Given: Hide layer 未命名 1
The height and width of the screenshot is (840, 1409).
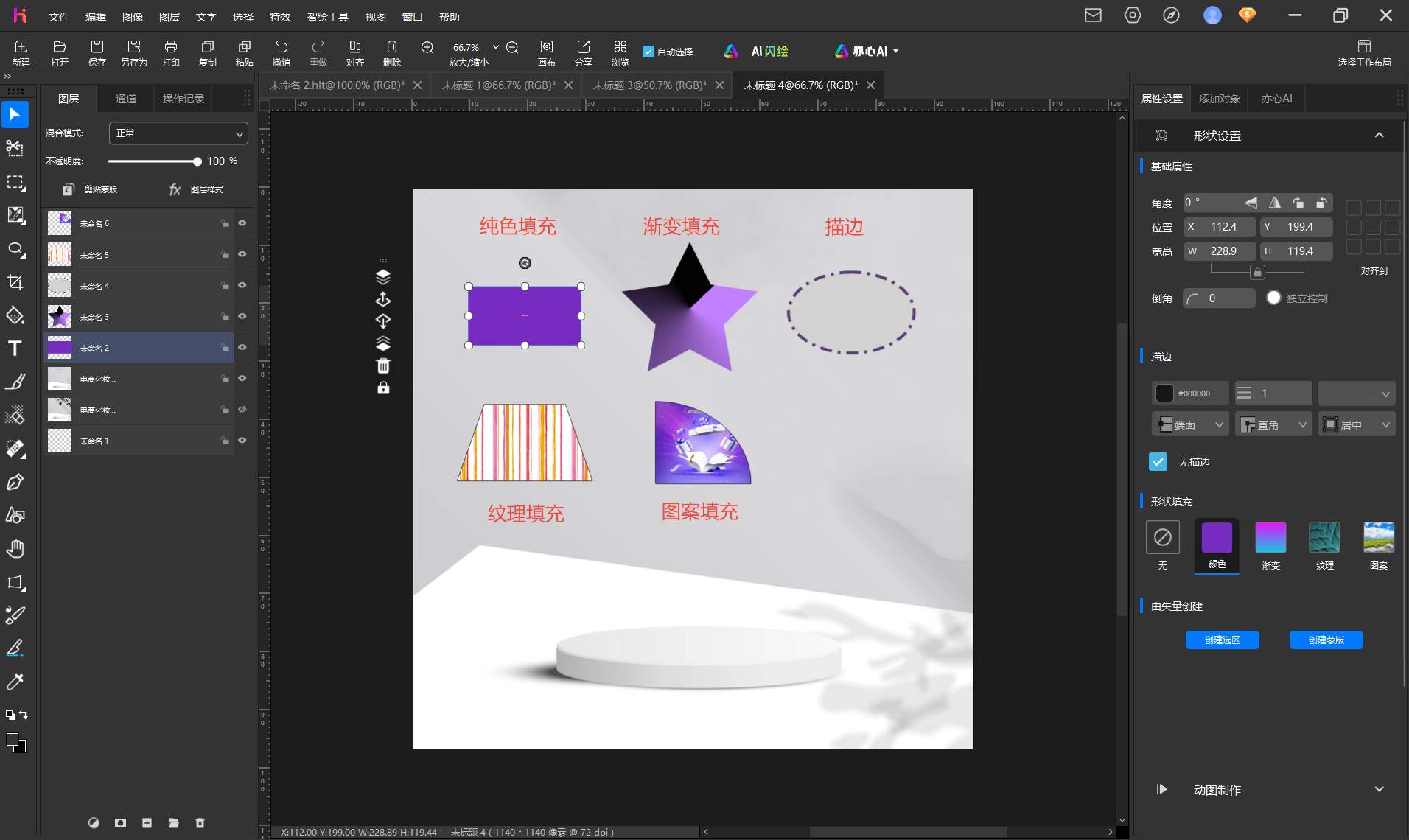Looking at the screenshot, I should pos(242,440).
